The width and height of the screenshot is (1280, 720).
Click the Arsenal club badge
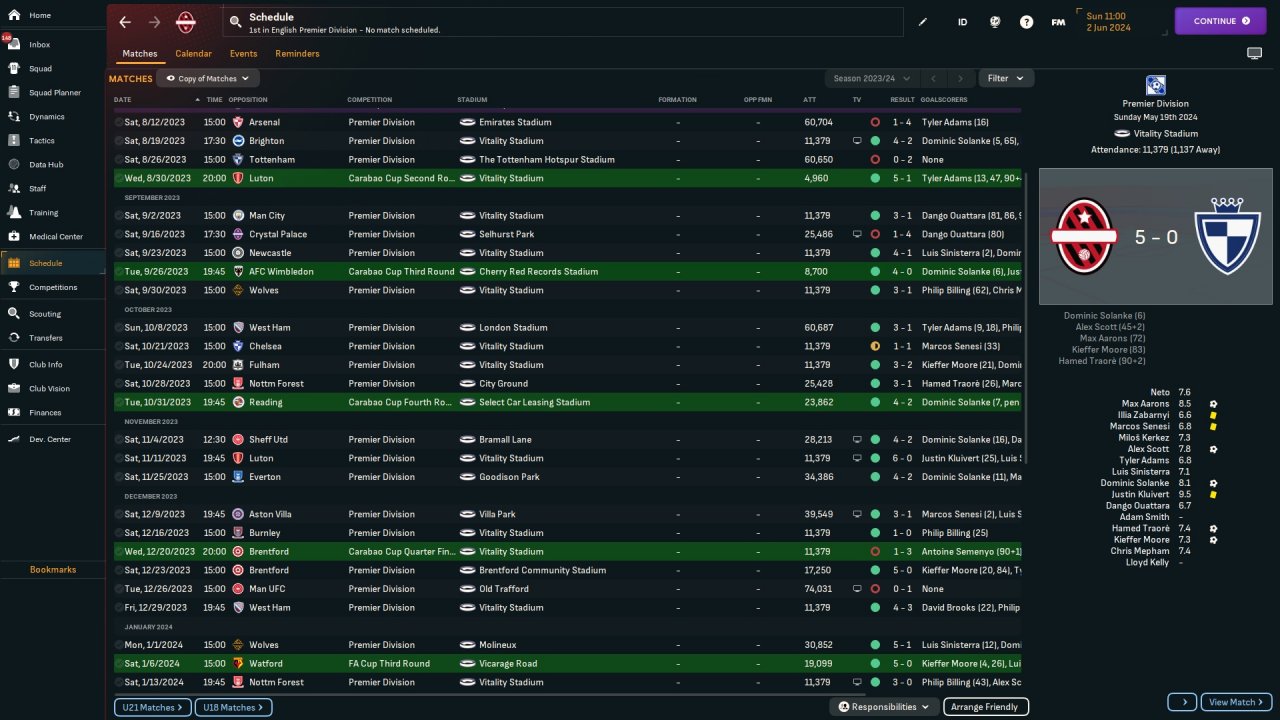point(238,122)
